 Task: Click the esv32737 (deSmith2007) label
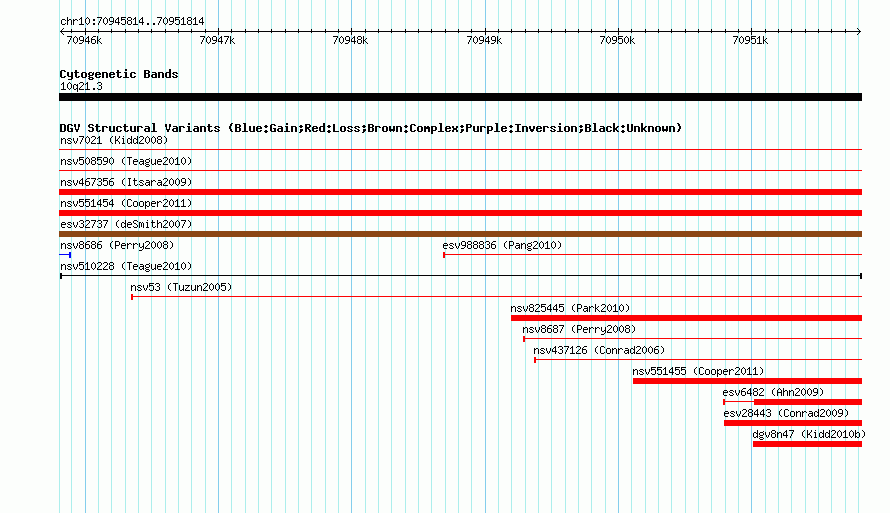point(126,224)
